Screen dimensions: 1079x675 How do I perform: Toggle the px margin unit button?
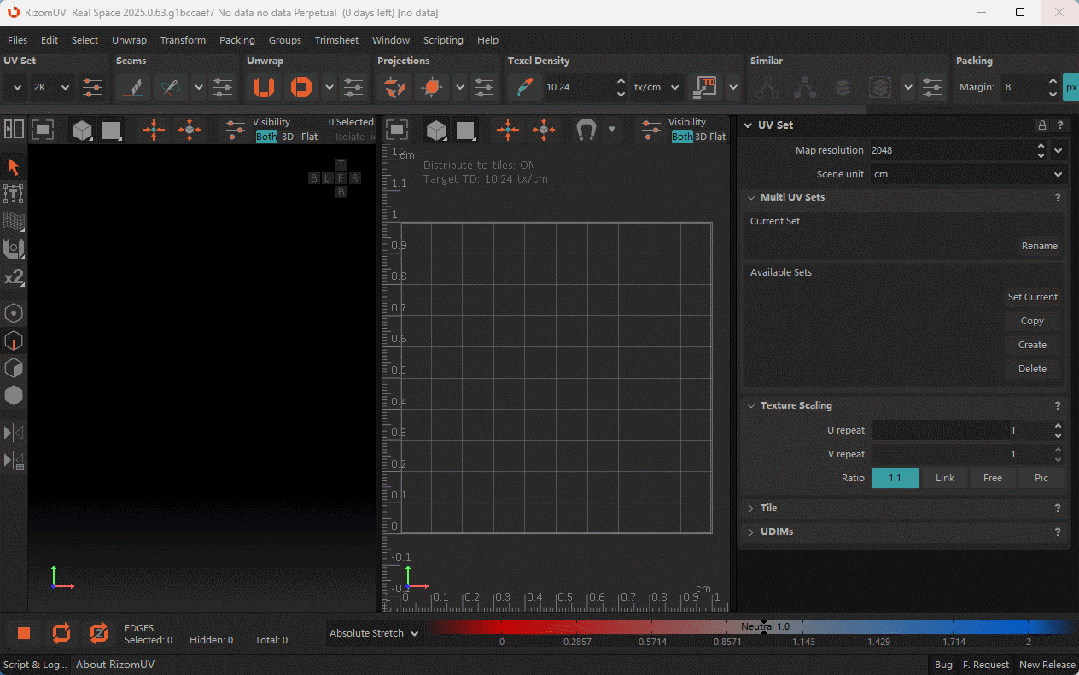[1071, 87]
